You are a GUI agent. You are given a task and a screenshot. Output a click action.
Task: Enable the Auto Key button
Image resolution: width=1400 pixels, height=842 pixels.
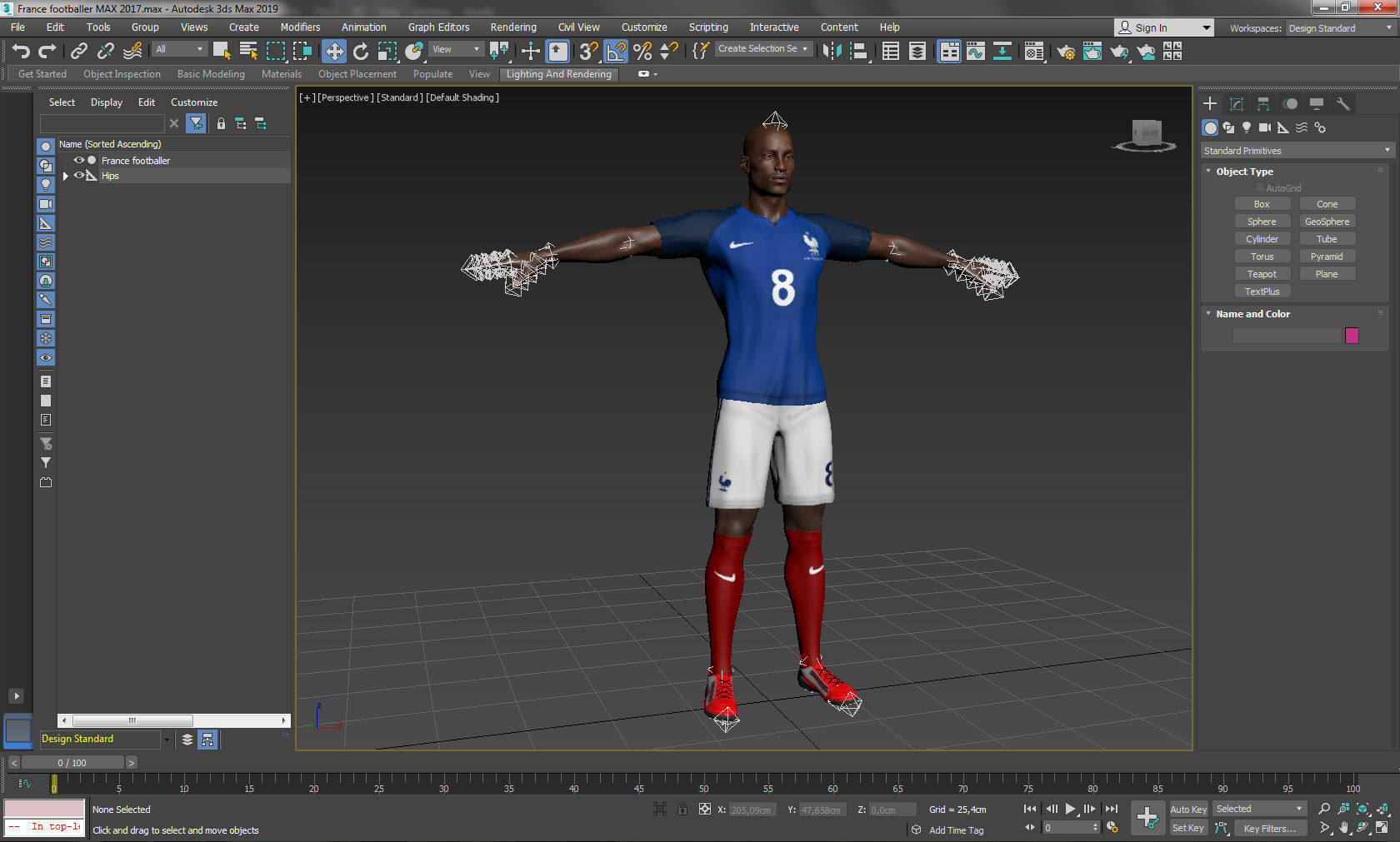pyautogui.click(x=1188, y=810)
